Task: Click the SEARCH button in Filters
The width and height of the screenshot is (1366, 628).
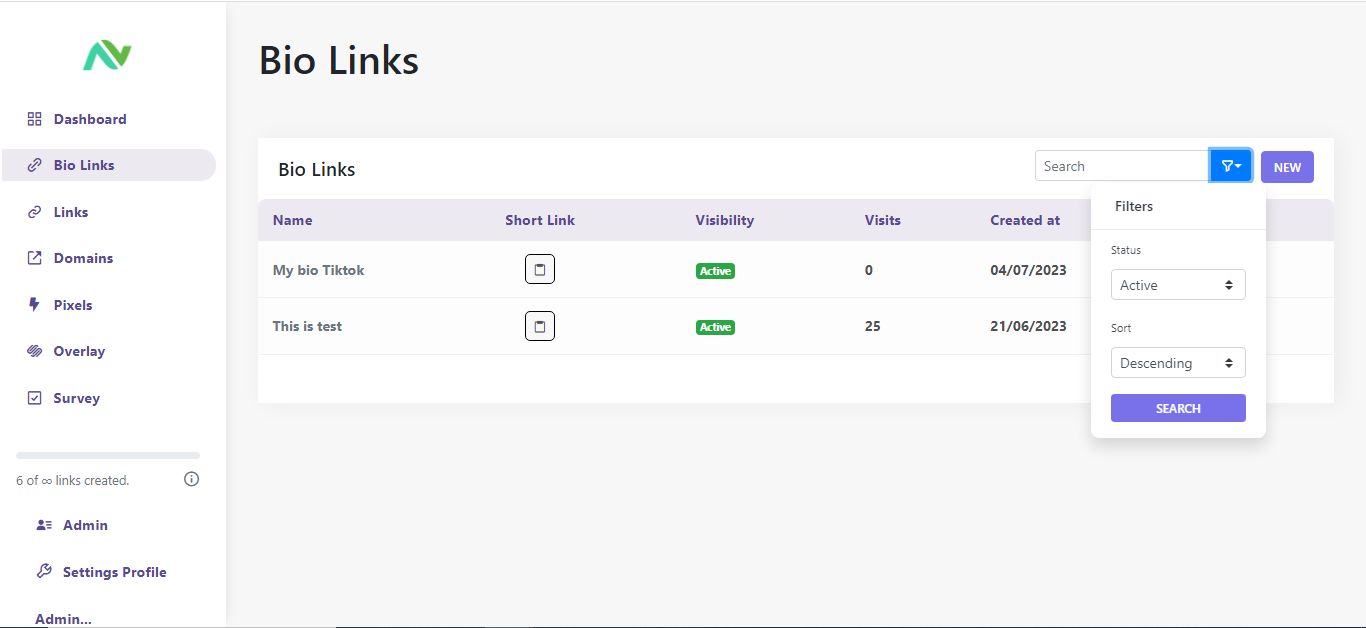Action: 1178,408
